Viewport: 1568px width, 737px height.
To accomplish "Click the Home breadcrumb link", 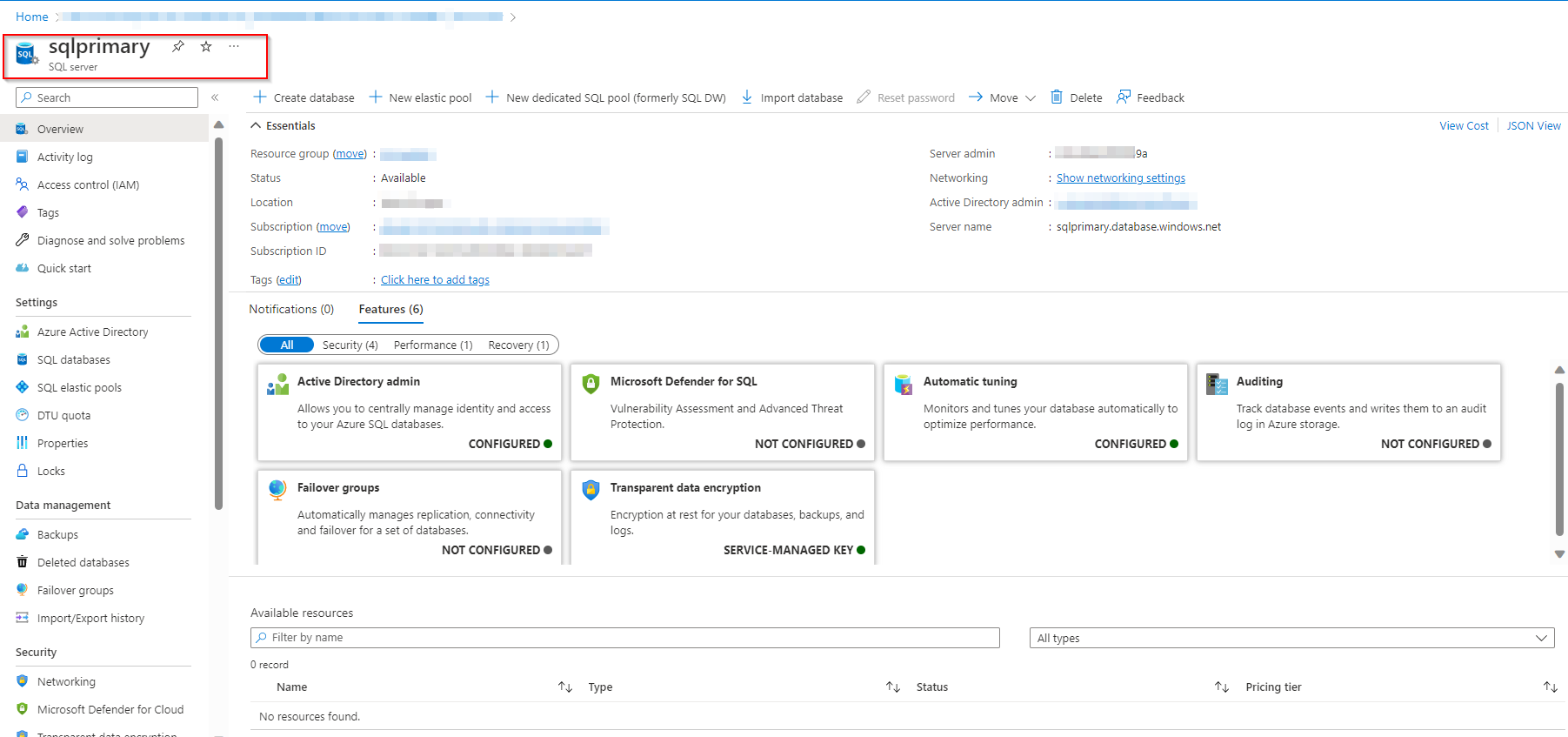I will 32,17.
